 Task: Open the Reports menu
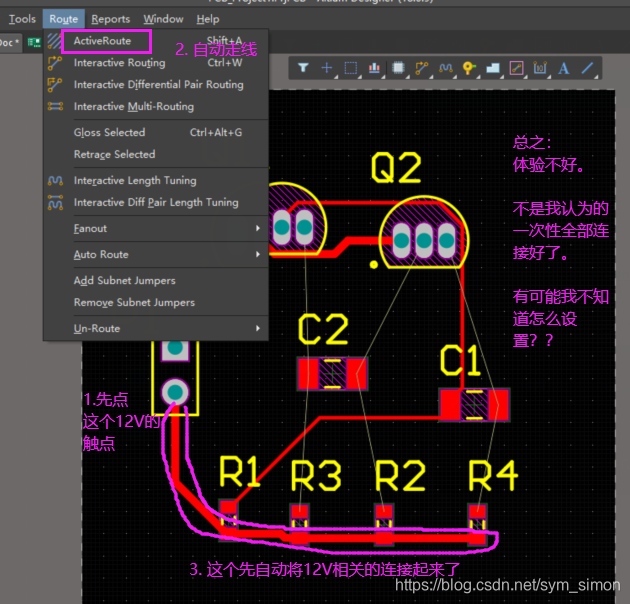pos(110,19)
